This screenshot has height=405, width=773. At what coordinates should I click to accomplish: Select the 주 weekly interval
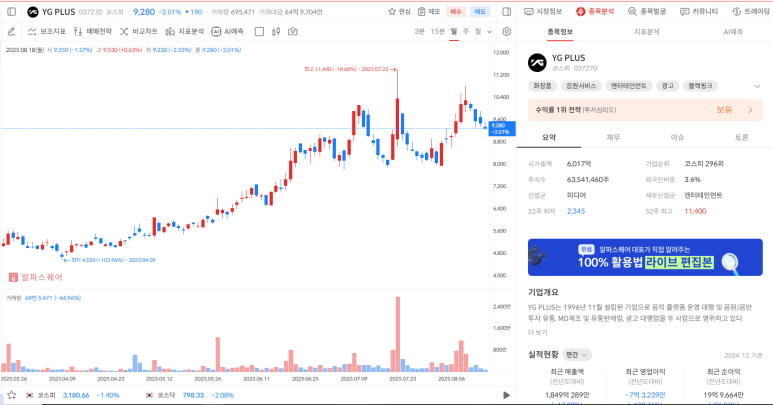[466, 32]
